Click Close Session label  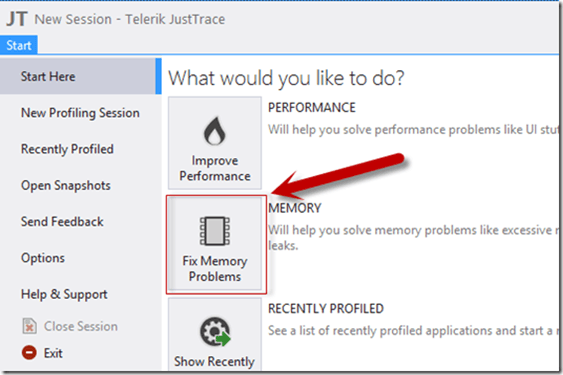pos(81,326)
